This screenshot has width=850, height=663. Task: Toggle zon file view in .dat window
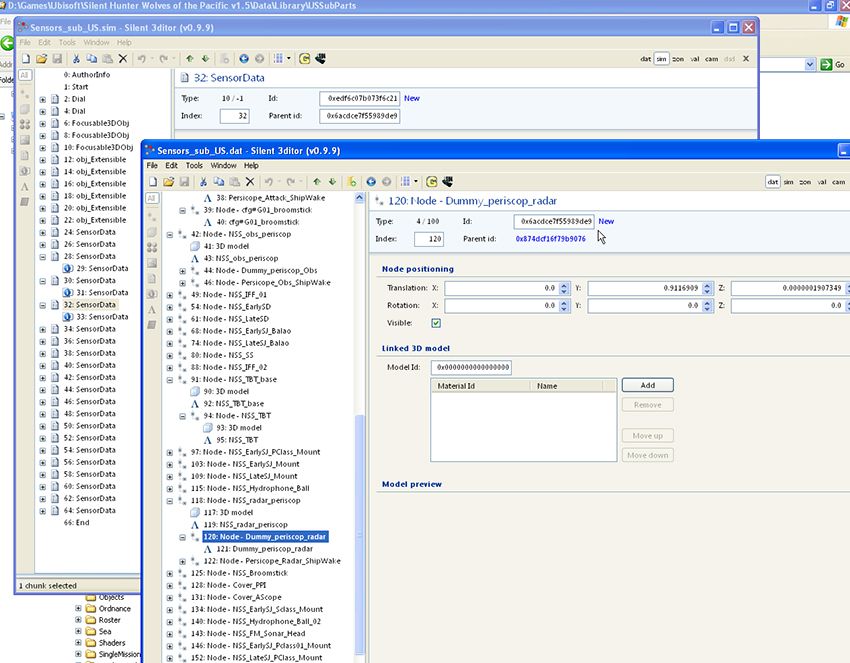pos(805,182)
